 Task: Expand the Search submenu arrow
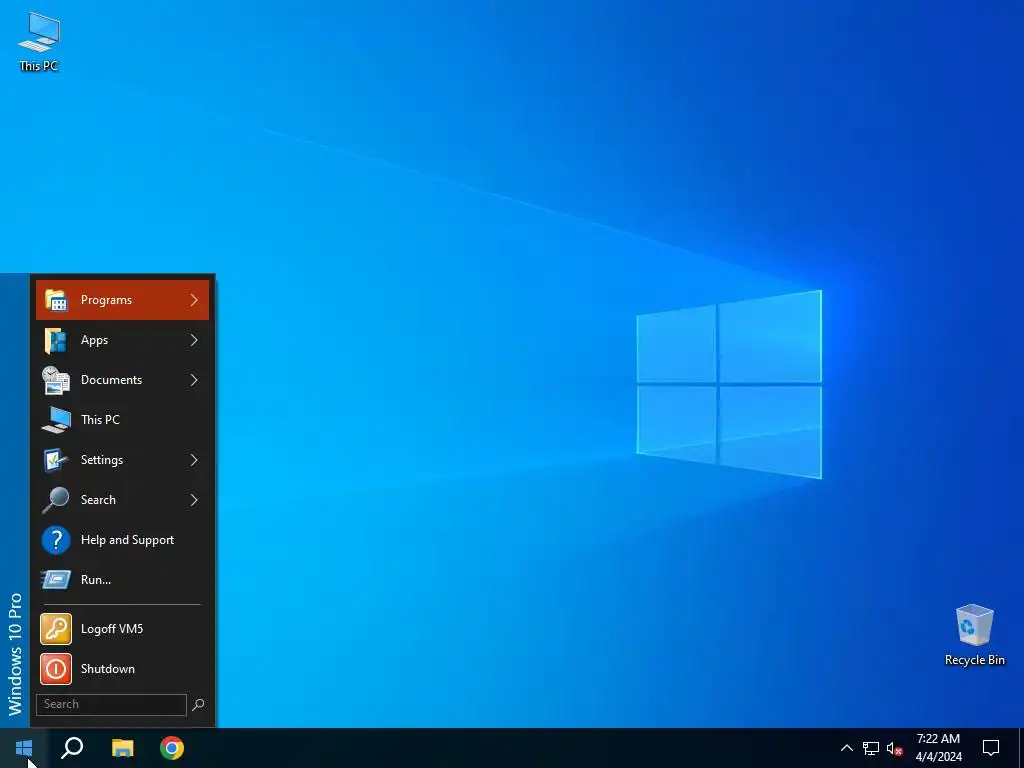pyautogui.click(x=194, y=500)
